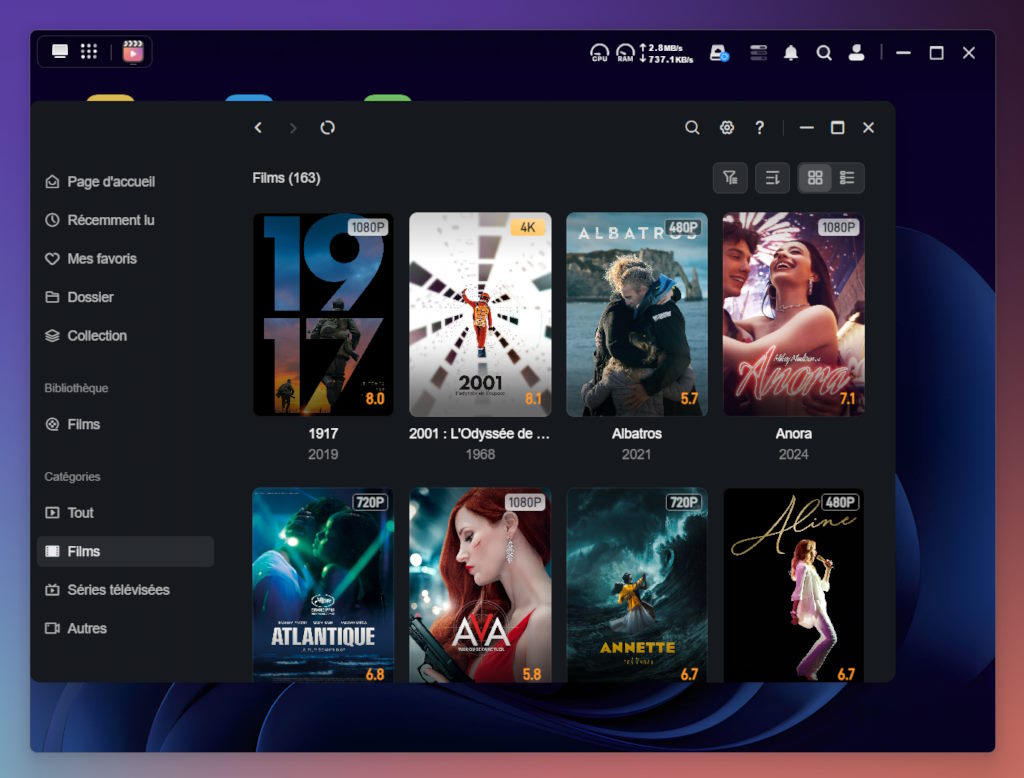Screen dimensions: 1024x778
Task: Click the Albatros title text
Action: point(637,434)
